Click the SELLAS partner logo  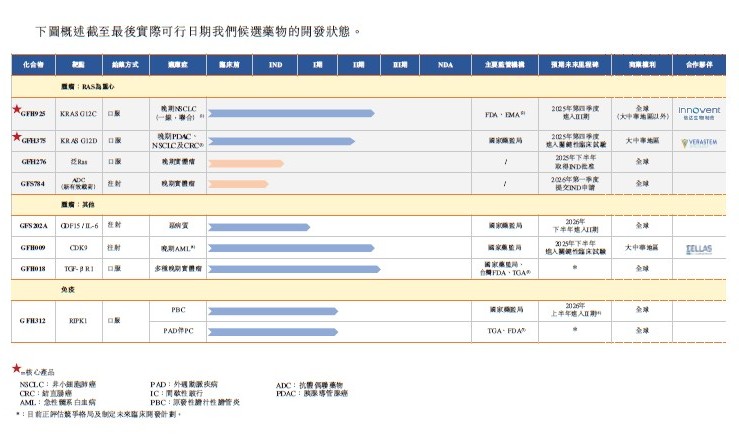(x=699, y=249)
